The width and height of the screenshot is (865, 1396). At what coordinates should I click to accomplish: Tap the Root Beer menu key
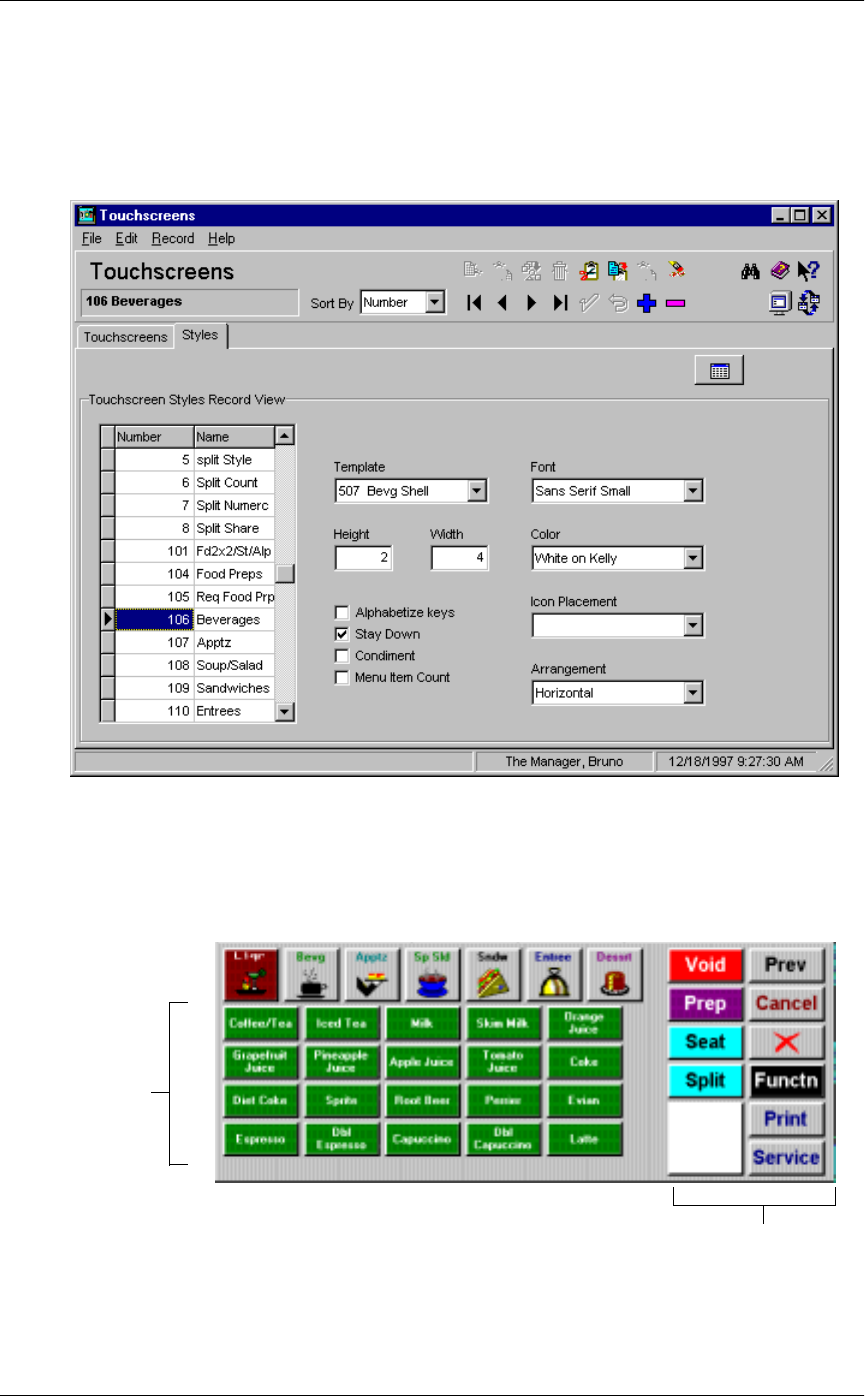(x=422, y=1100)
